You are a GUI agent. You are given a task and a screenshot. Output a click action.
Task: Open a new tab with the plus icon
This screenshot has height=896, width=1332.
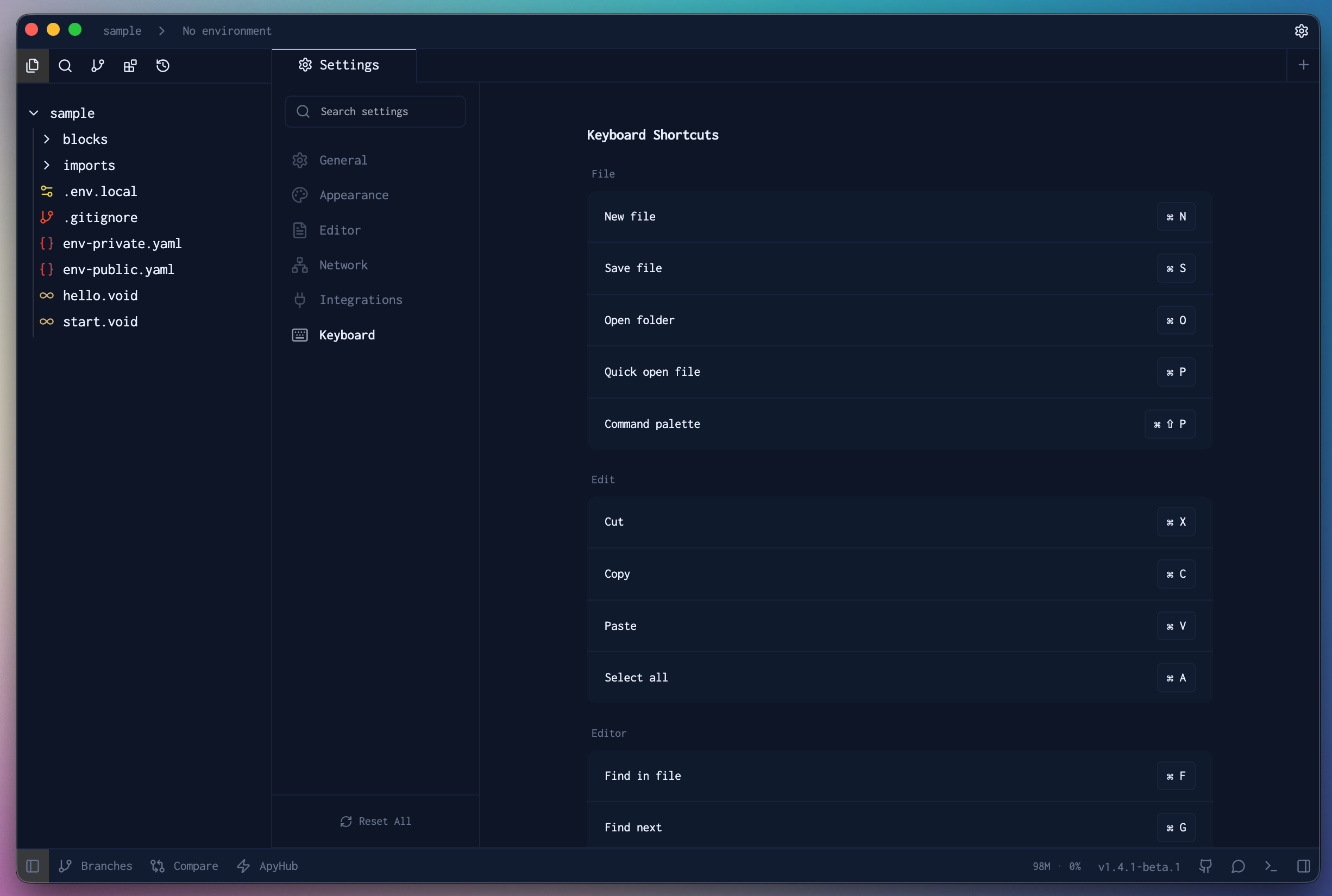pos(1303,65)
